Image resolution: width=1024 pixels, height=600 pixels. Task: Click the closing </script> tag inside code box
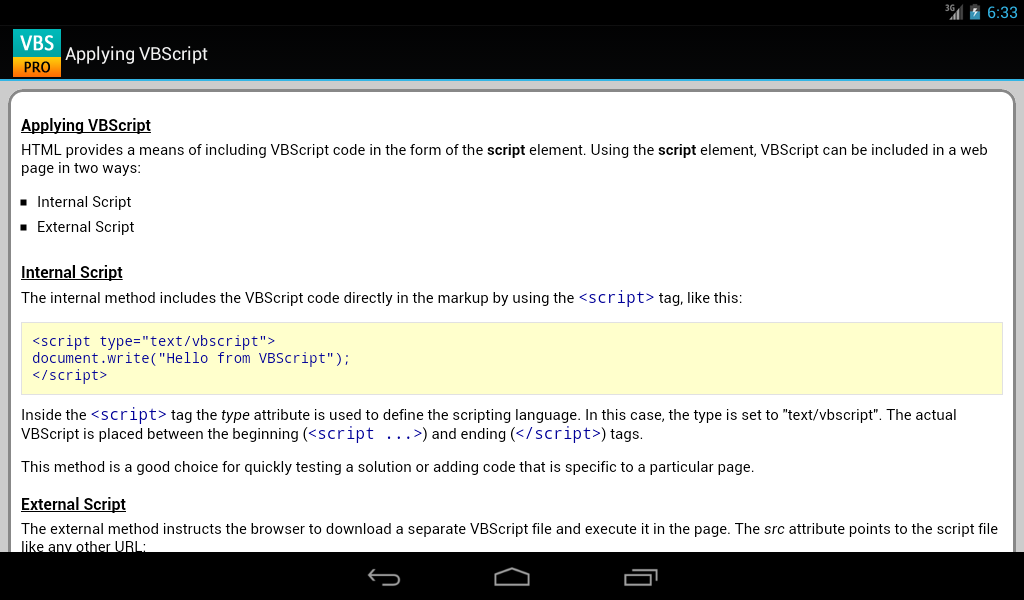click(x=69, y=375)
